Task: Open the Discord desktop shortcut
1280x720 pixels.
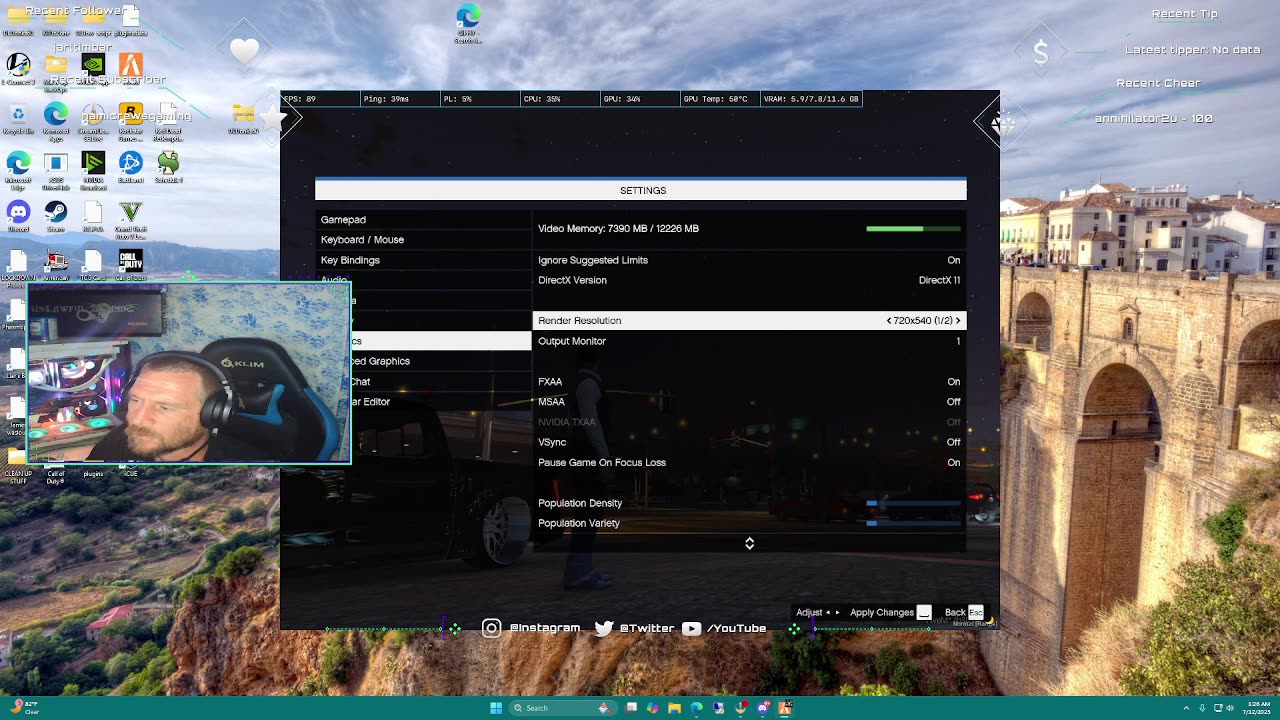Action: point(18,216)
